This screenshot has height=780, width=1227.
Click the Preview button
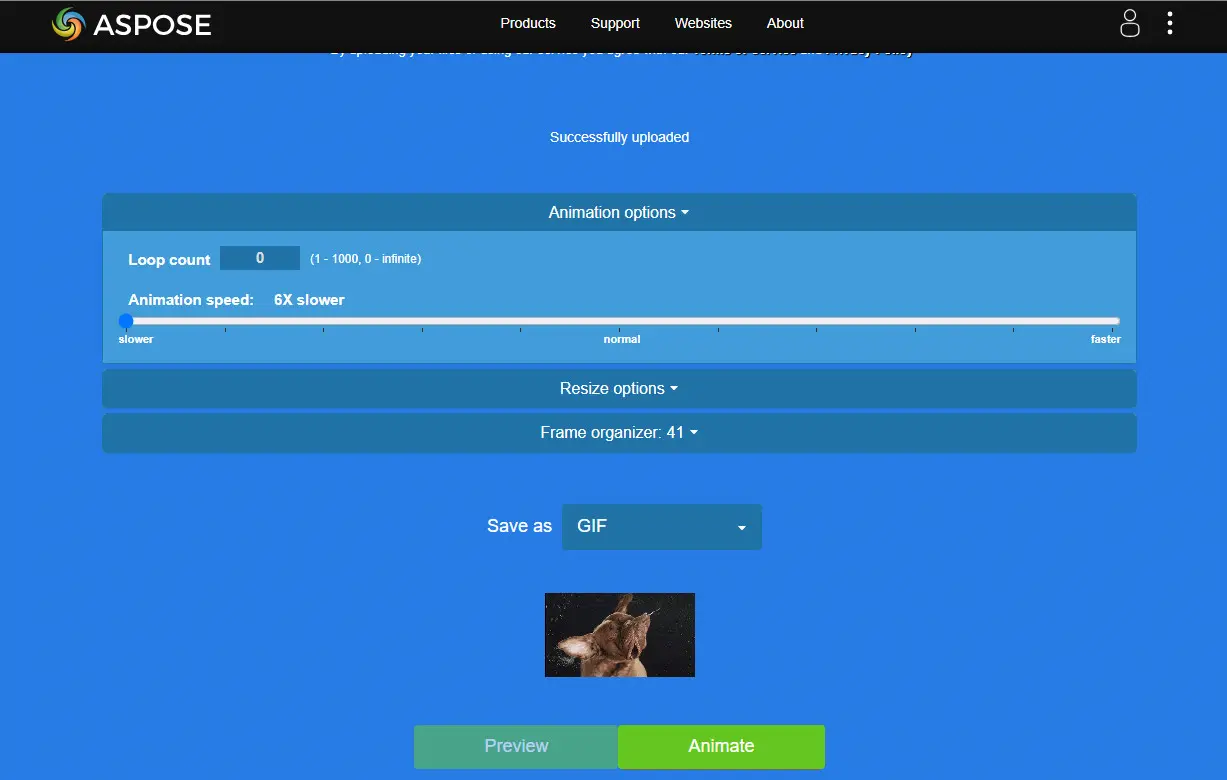516,746
